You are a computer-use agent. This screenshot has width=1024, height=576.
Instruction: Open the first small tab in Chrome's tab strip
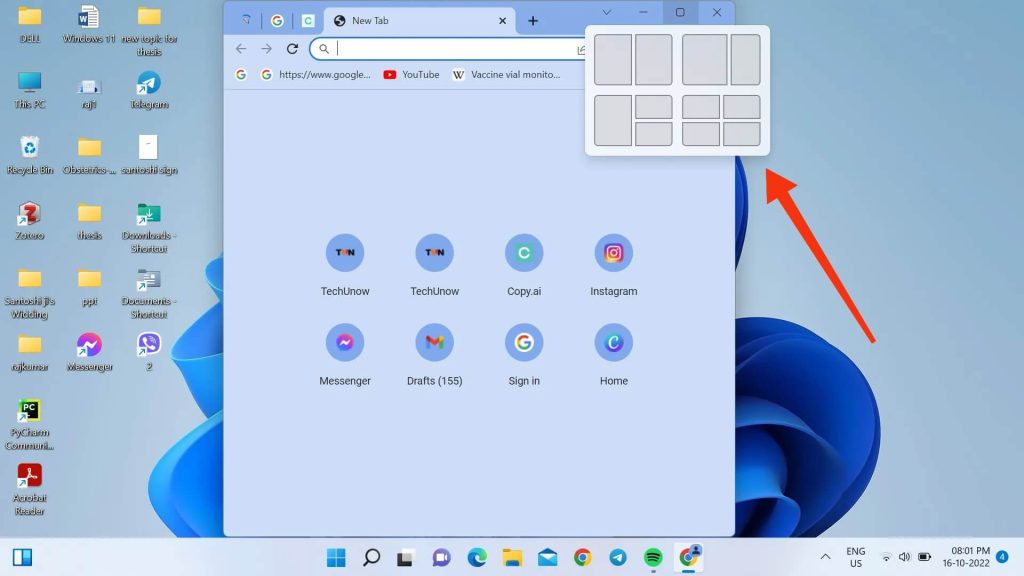click(x=246, y=20)
